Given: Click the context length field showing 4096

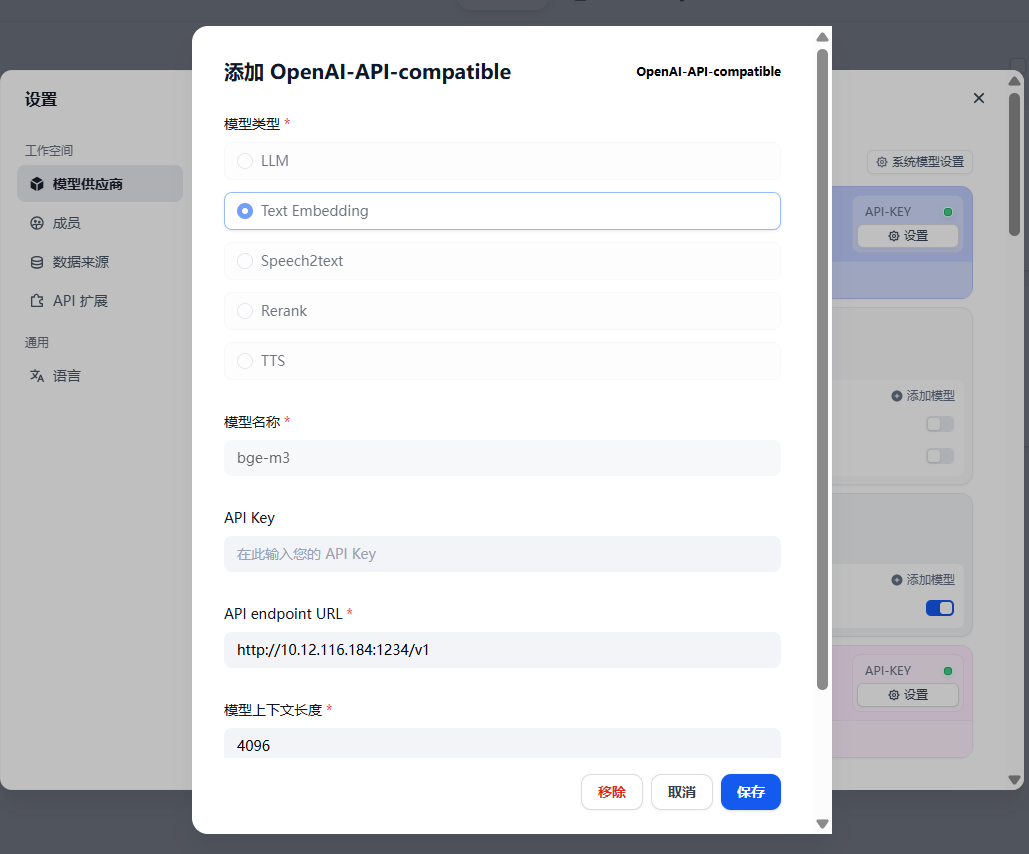Looking at the screenshot, I should (502, 744).
